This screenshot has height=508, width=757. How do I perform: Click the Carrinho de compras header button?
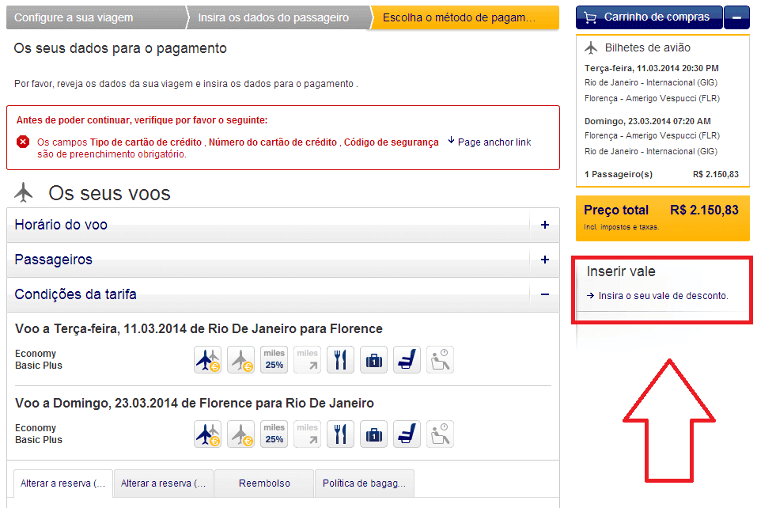coord(649,17)
